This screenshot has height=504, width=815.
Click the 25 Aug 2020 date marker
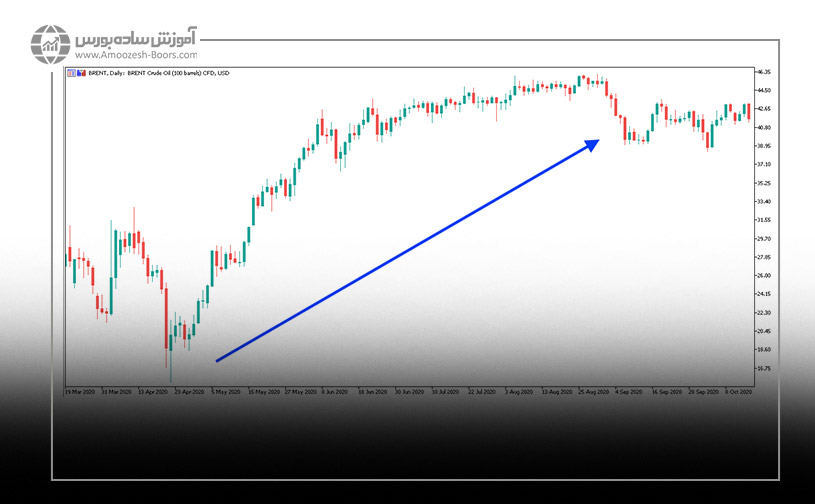click(592, 392)
